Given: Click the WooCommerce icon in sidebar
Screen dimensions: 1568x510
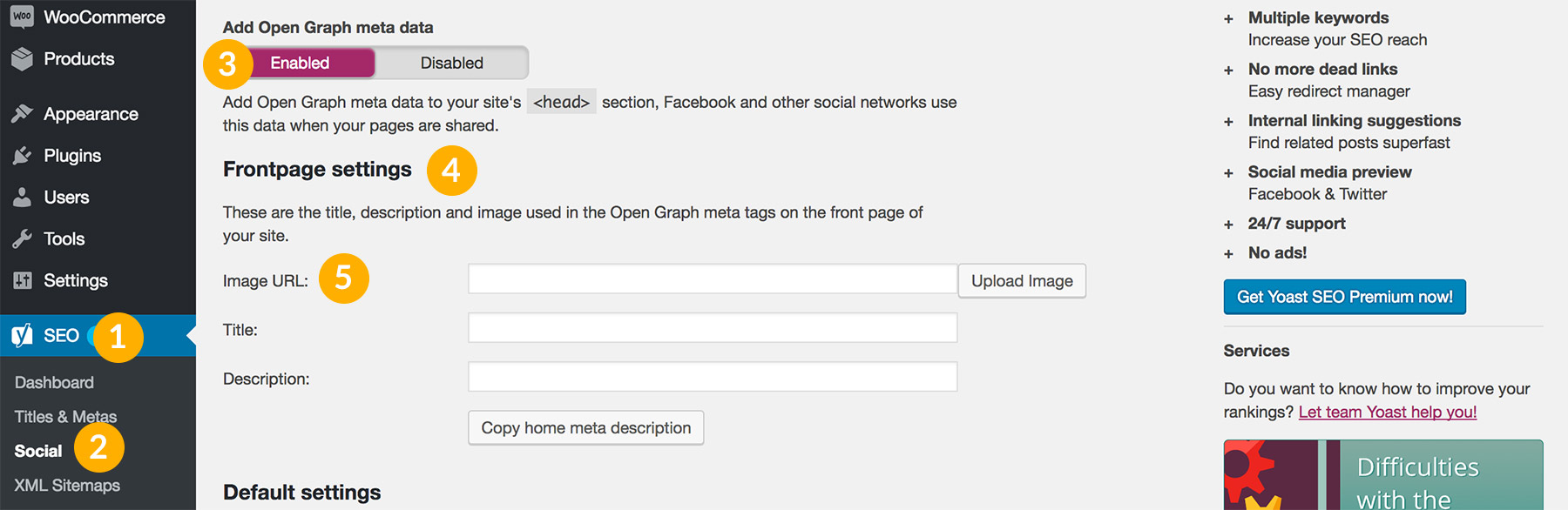Looking at the screenshot, I should [x=22, y=17].
